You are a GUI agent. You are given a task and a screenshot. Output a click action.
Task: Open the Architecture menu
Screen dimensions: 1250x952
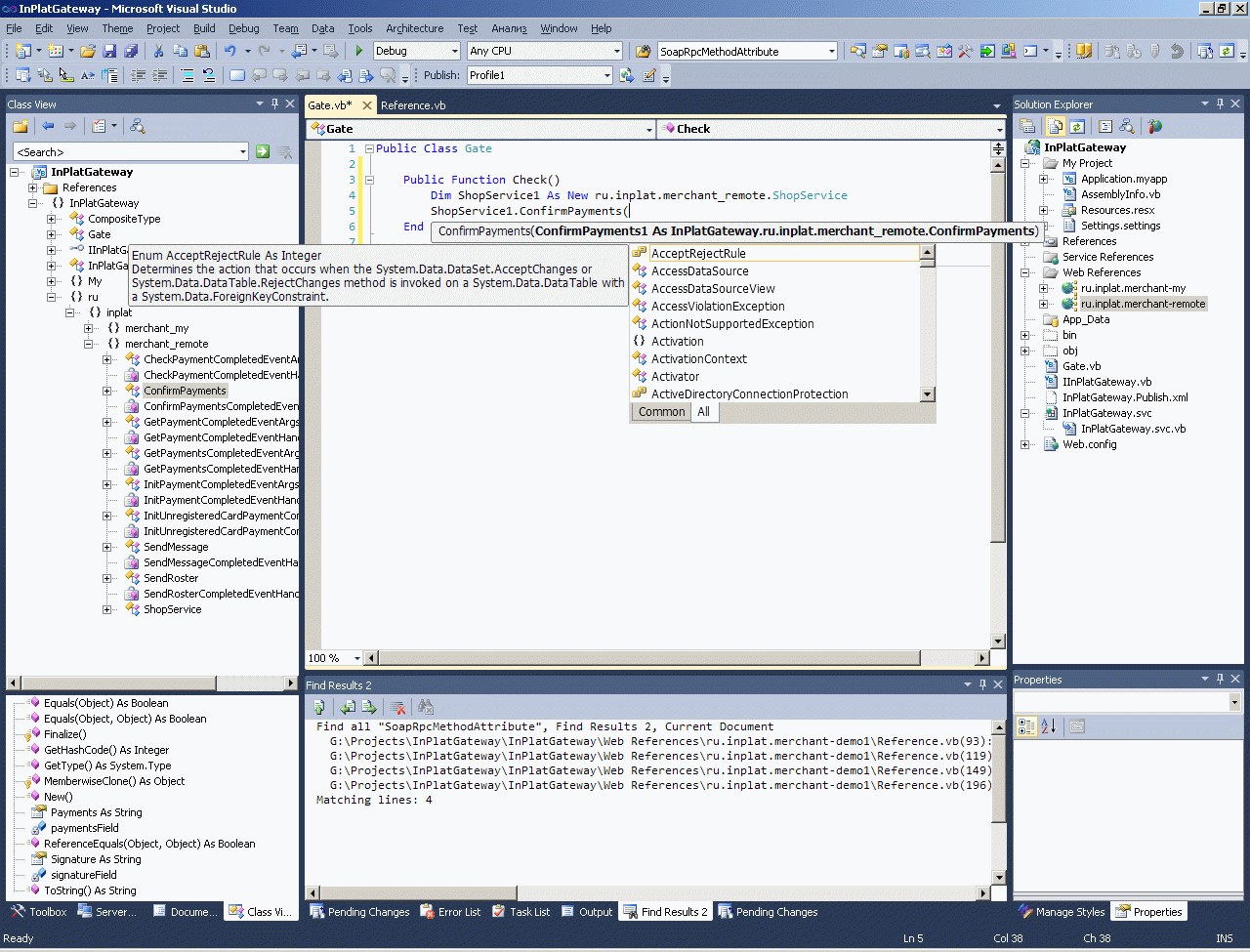coord(414,28)
